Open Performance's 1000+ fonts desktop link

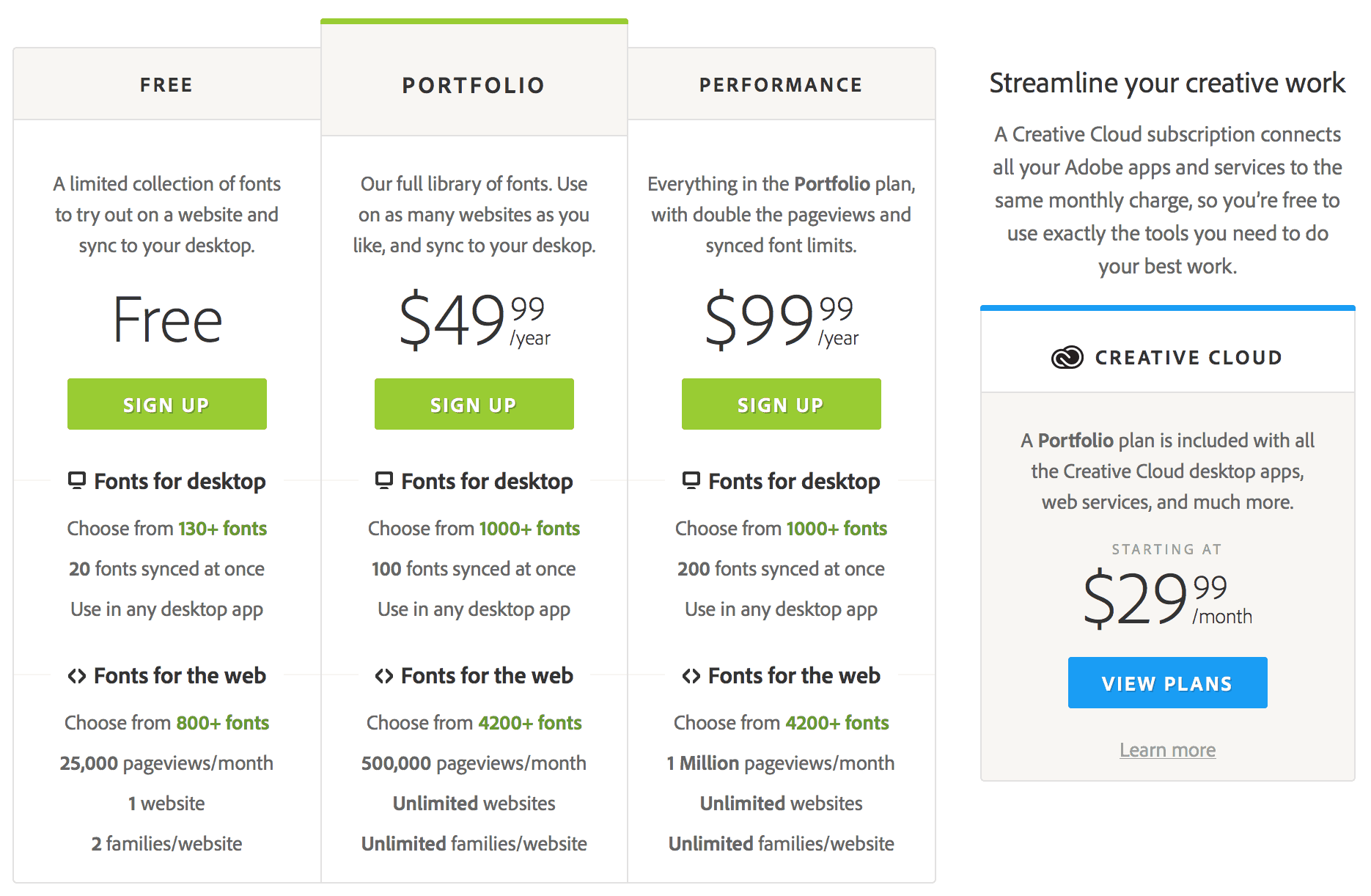[837, 529]
